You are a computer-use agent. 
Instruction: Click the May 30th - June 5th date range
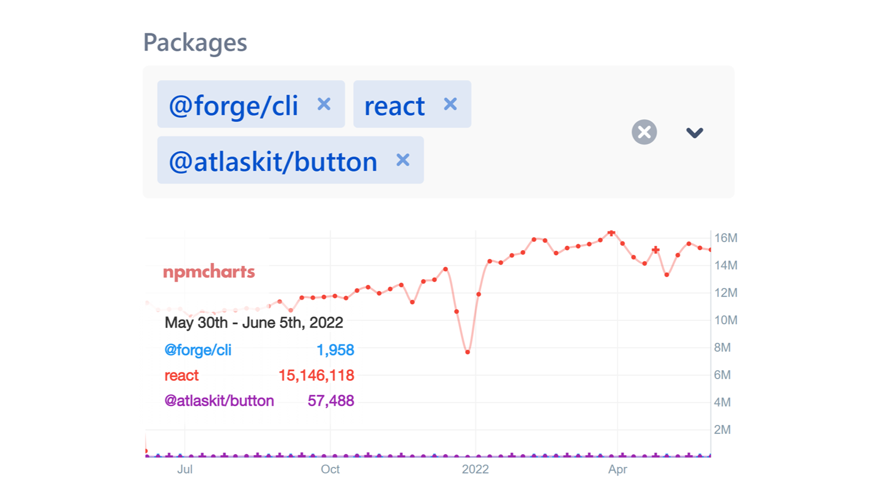click(254, 323)
